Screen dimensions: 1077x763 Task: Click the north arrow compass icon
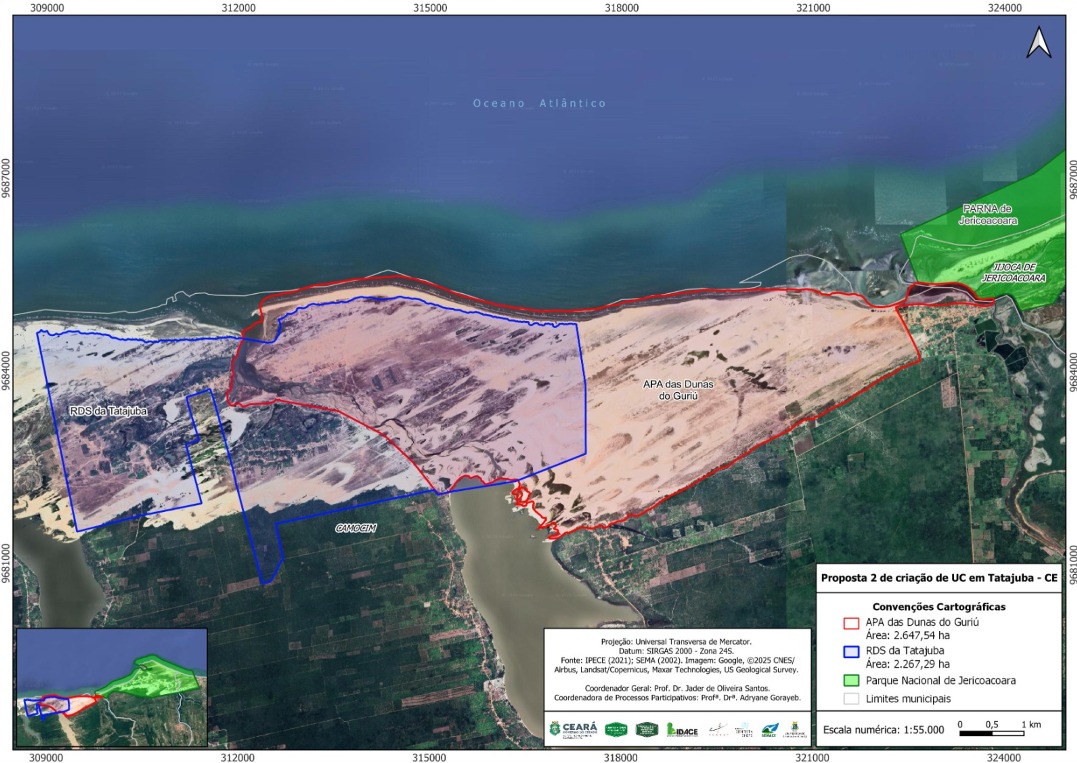click(x=1039, y=43)
